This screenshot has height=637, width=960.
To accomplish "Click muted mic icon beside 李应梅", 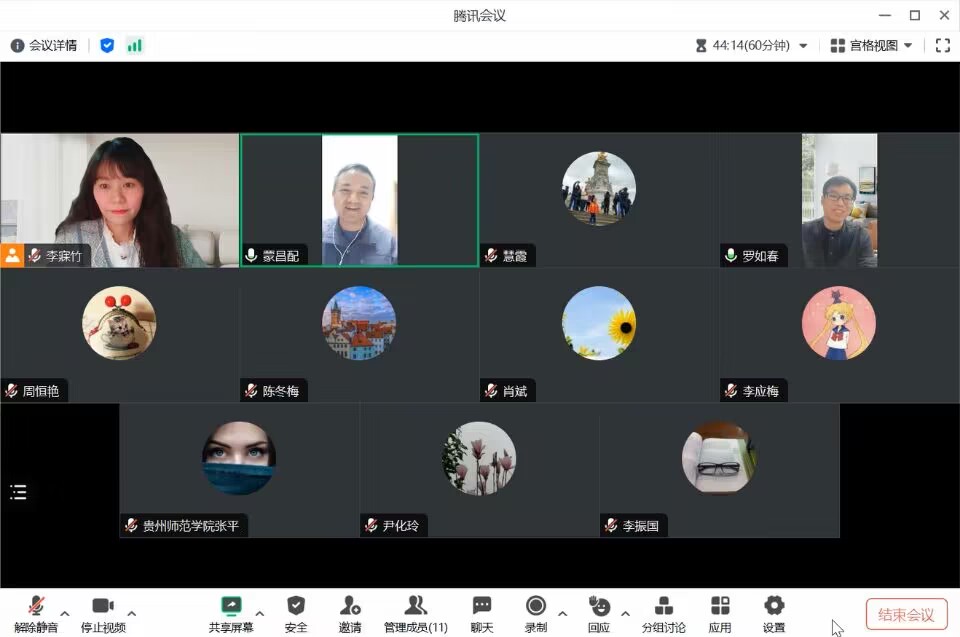I will (x=731, y=391).
